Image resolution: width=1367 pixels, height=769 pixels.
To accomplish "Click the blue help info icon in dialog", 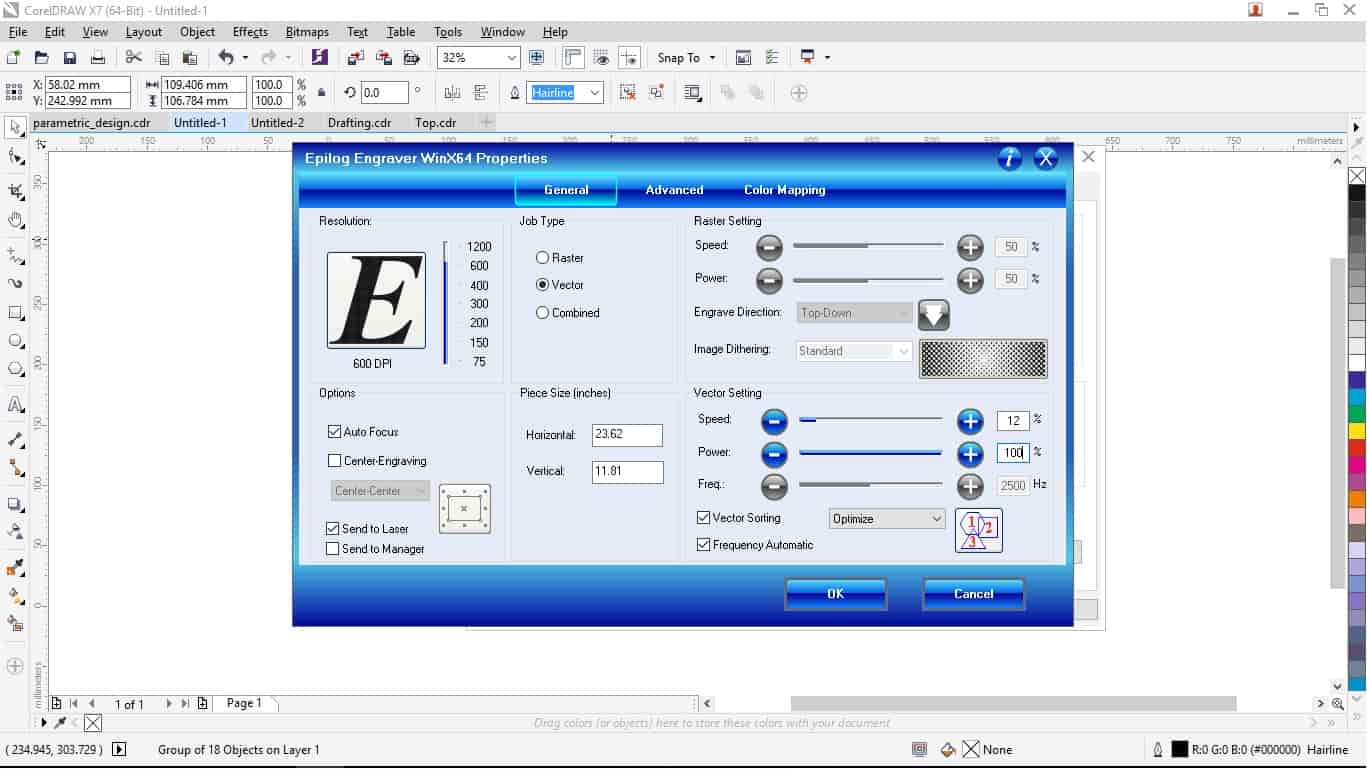I will point(1009,158).
